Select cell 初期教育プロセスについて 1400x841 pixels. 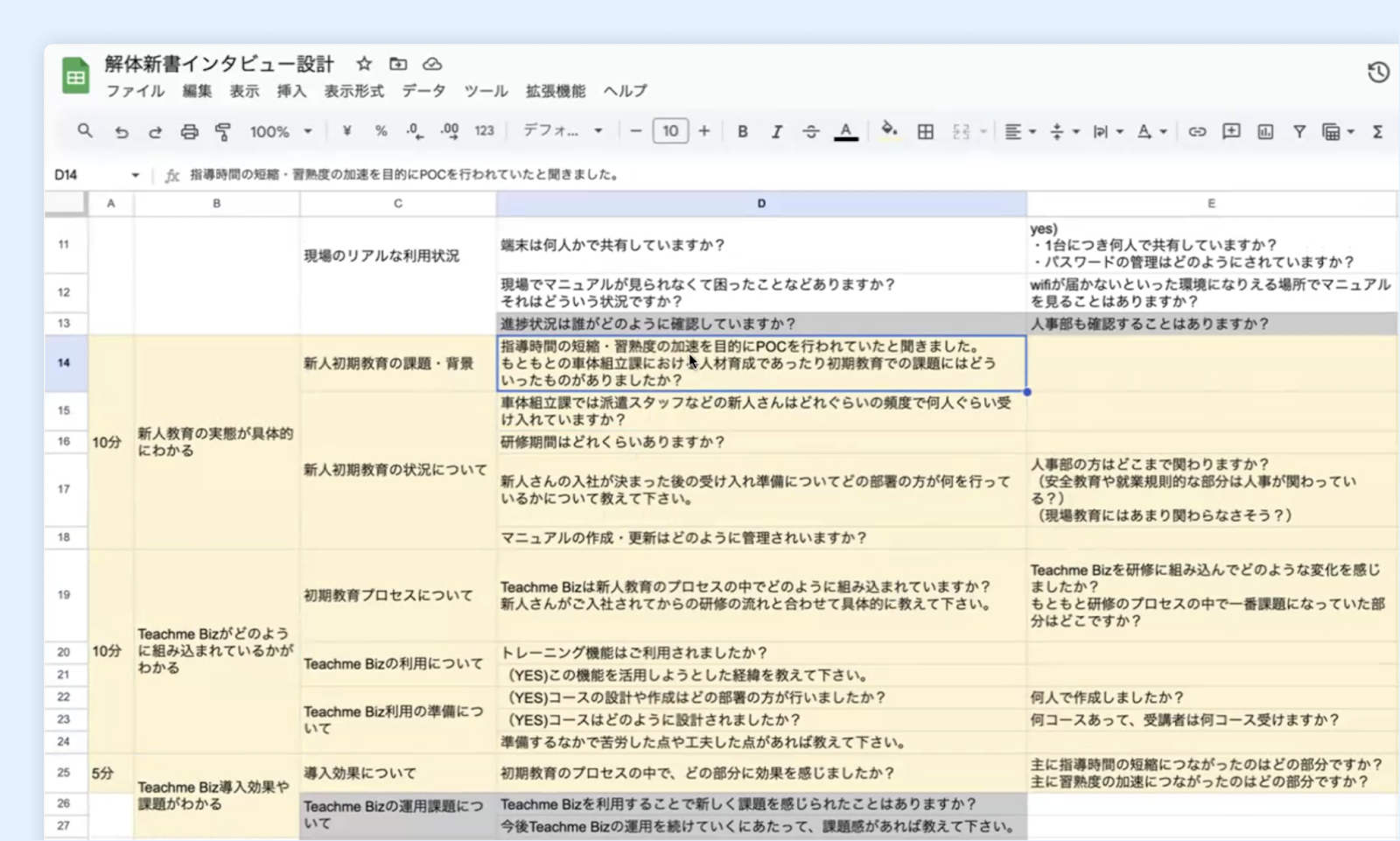click(x=397, y=595)
